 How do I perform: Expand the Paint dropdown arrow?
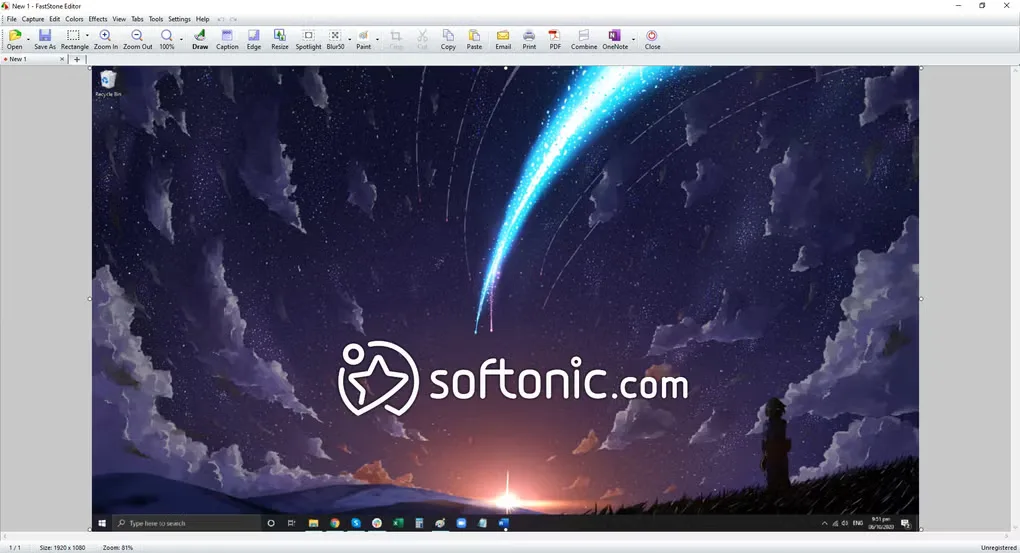(x=377, y=39)
